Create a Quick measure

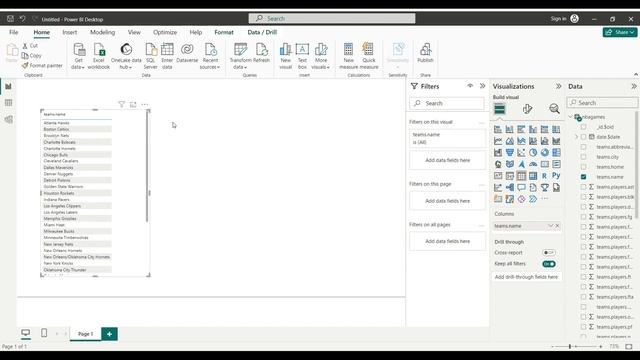(x=369, y=56)
